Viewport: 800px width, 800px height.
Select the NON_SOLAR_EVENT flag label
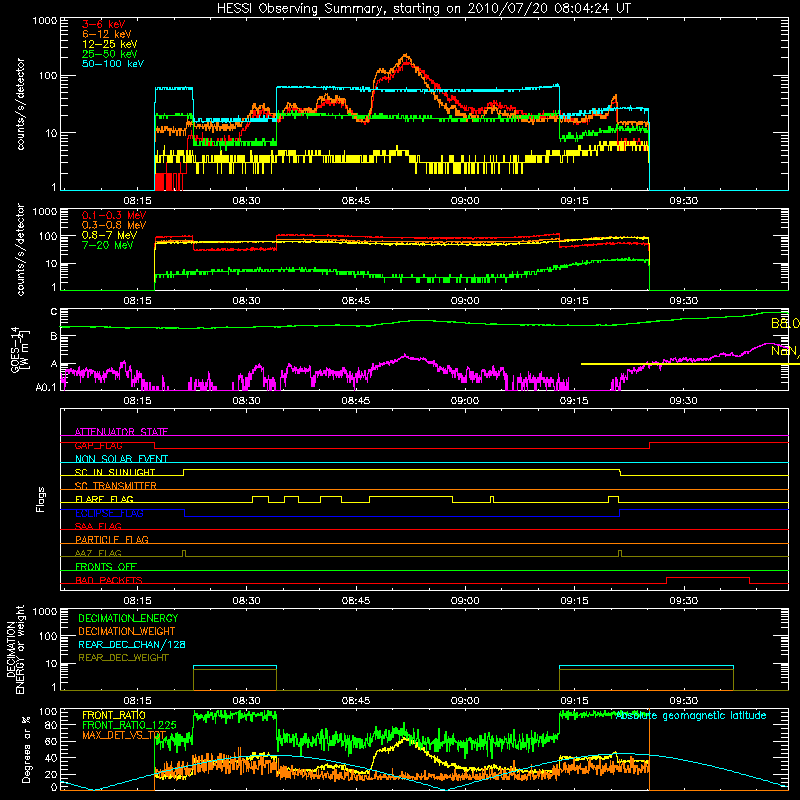tap(121, 459)
